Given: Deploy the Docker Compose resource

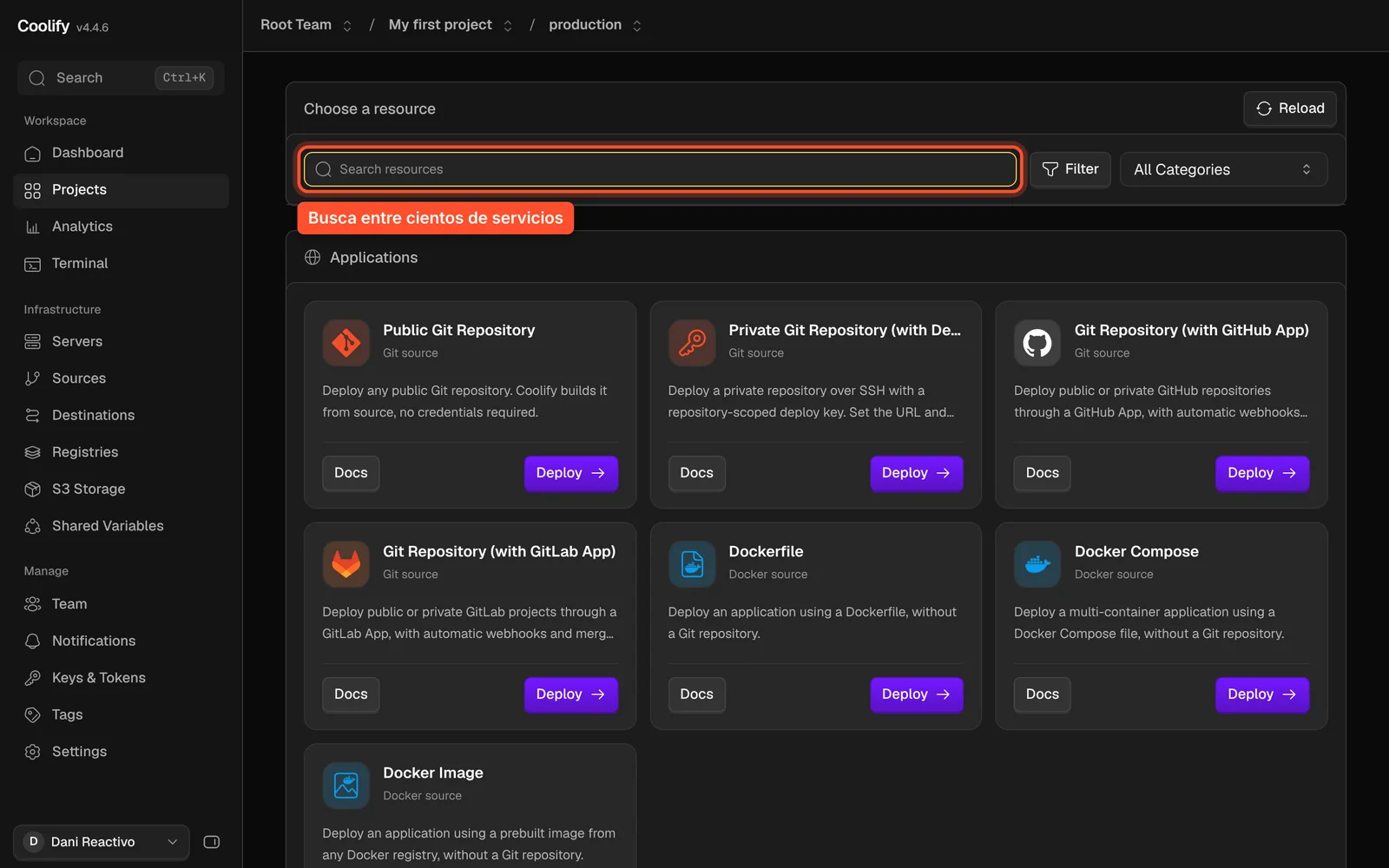Looking at the screenshot, I should pyautogui.click(x=1262, y=694).
